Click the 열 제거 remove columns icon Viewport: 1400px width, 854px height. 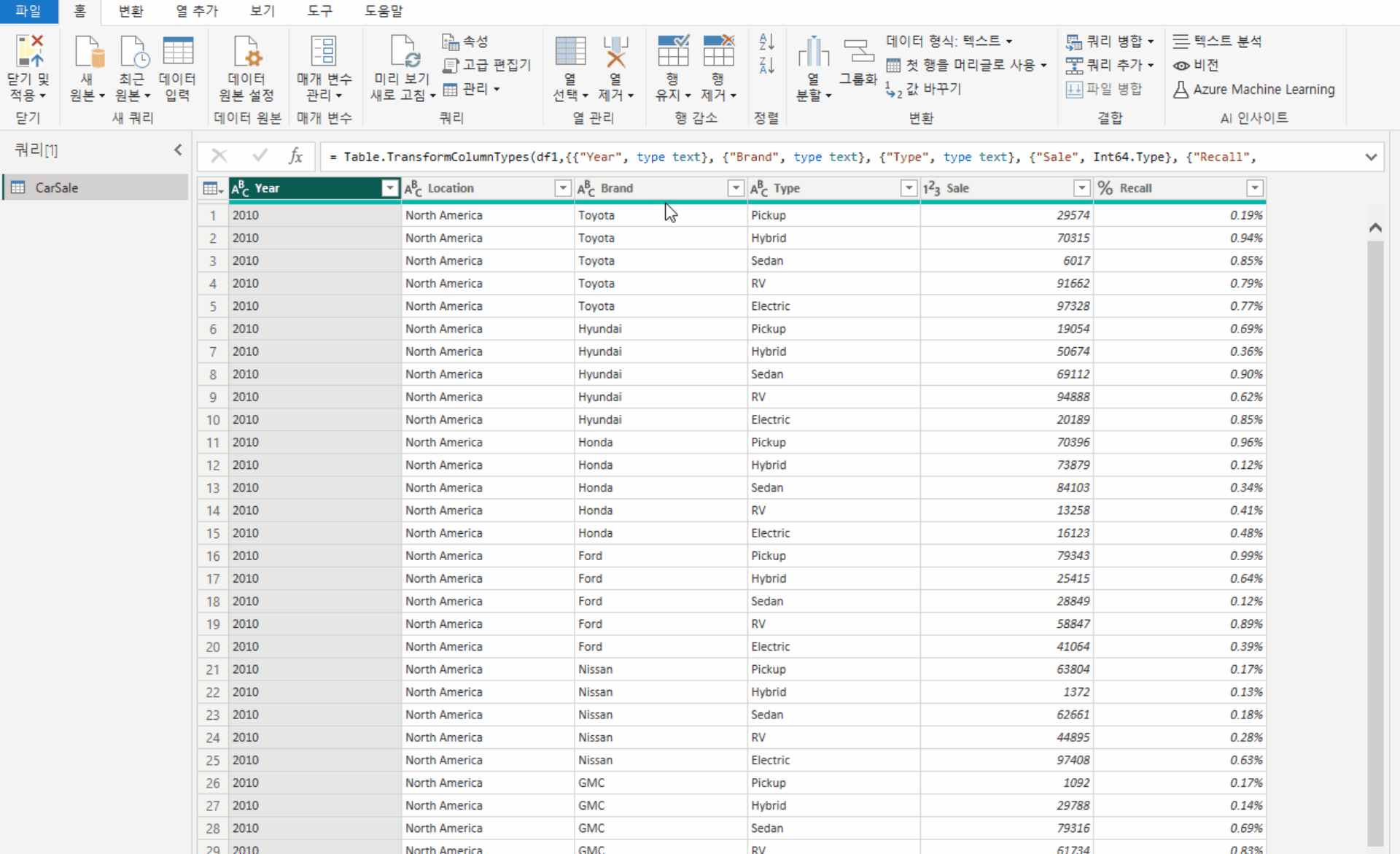(616, 51)
